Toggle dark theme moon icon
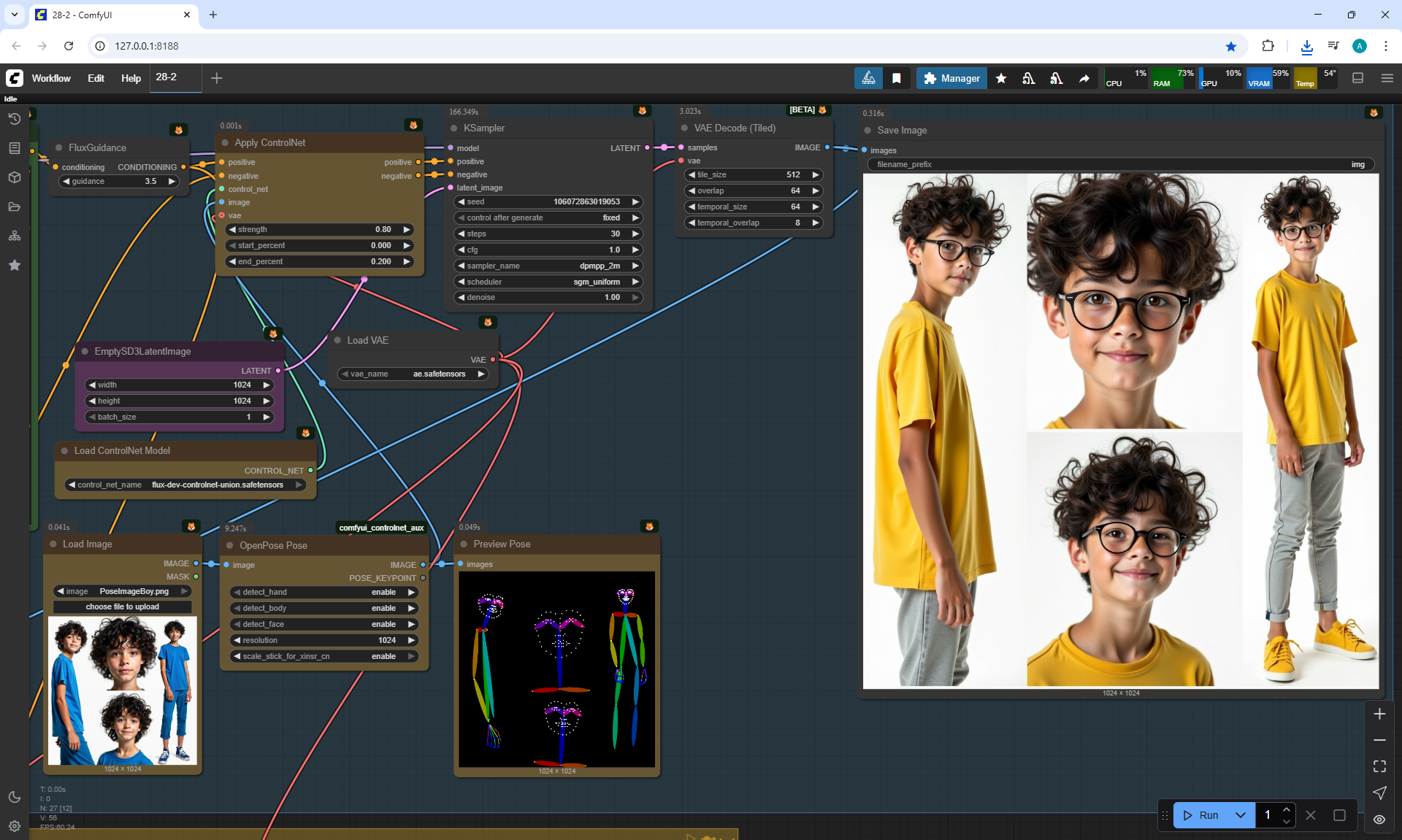Screen dimensions: 1402x840 14,797
